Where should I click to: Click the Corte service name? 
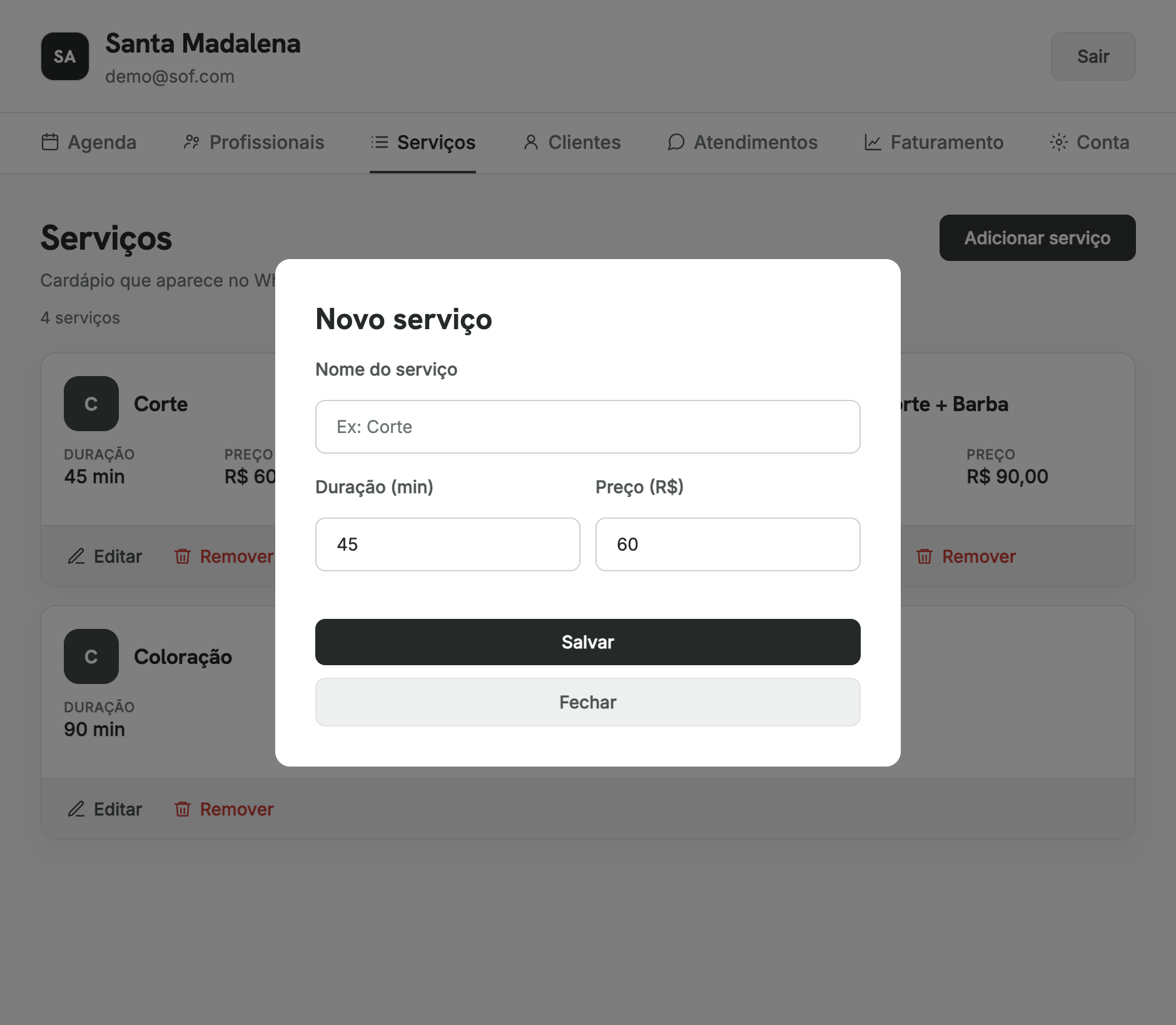(x=161, y=404)
